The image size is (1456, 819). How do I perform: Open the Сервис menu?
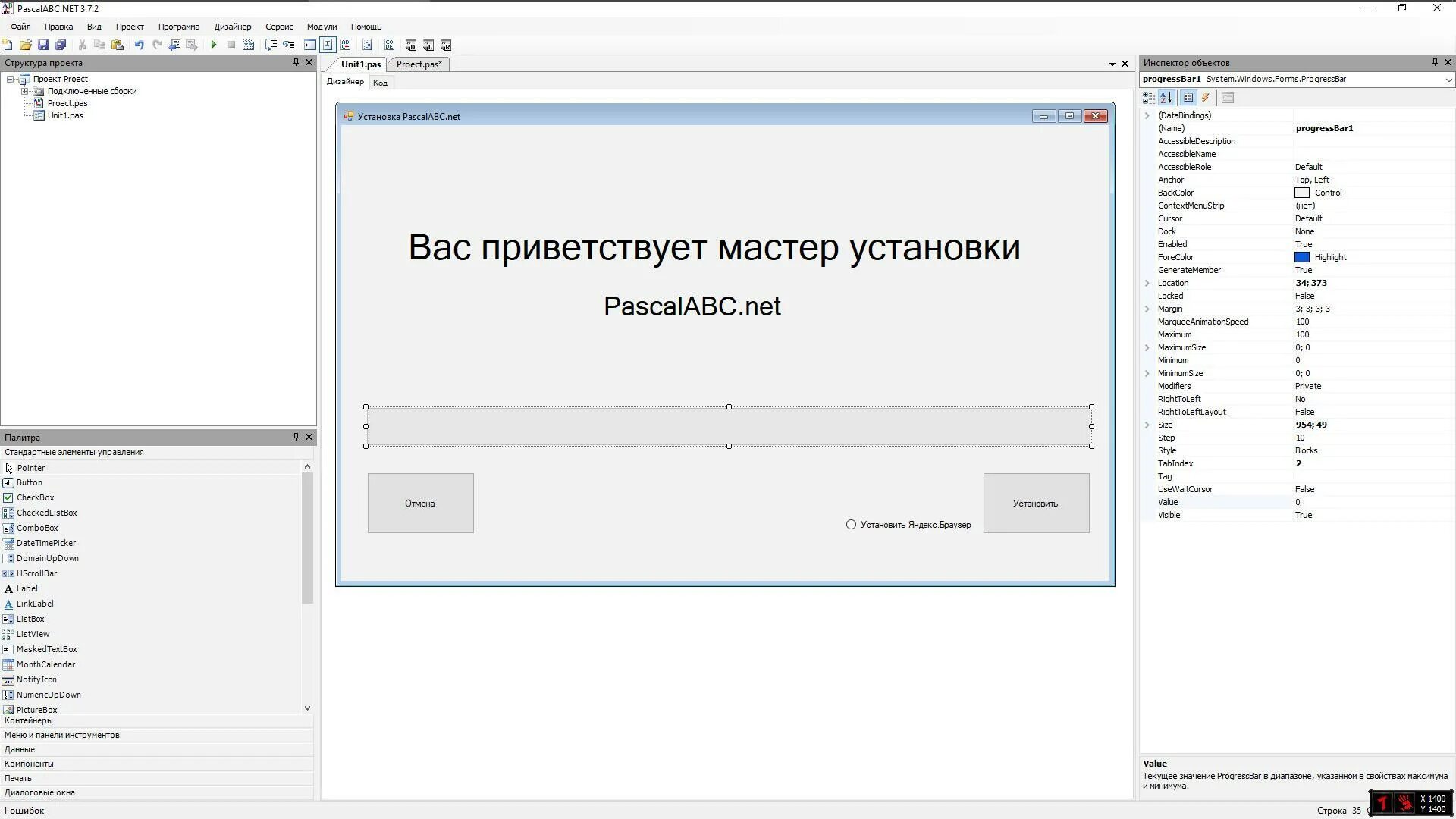[x=279, y=27]
